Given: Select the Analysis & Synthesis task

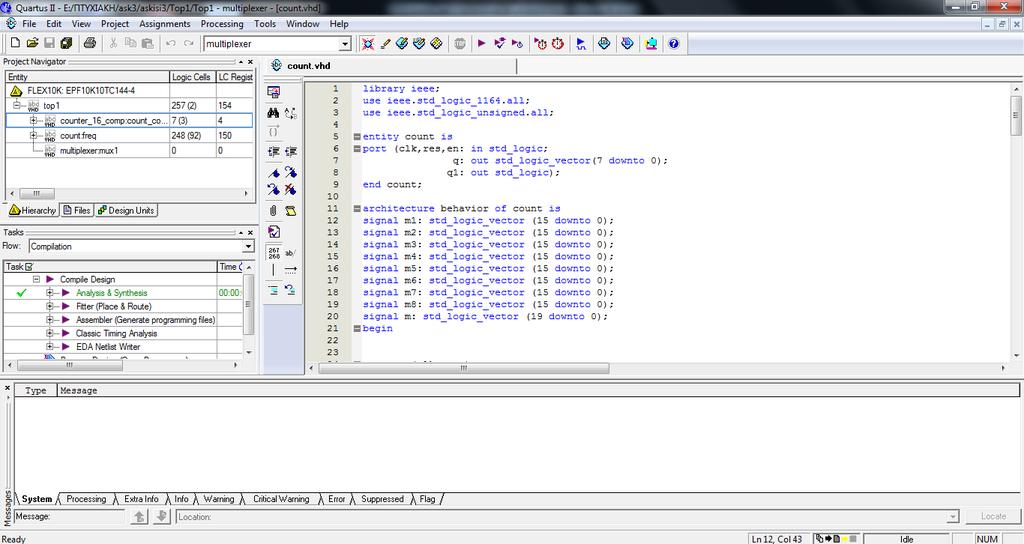Looking at the screenshot, I should [111, 293].
